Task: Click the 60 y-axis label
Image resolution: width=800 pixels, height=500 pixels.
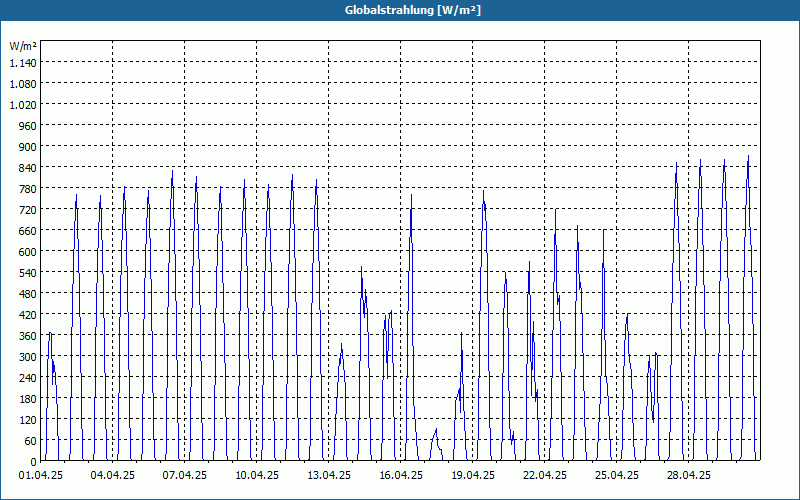Action: pyautogui.click(x=31, y=441)
